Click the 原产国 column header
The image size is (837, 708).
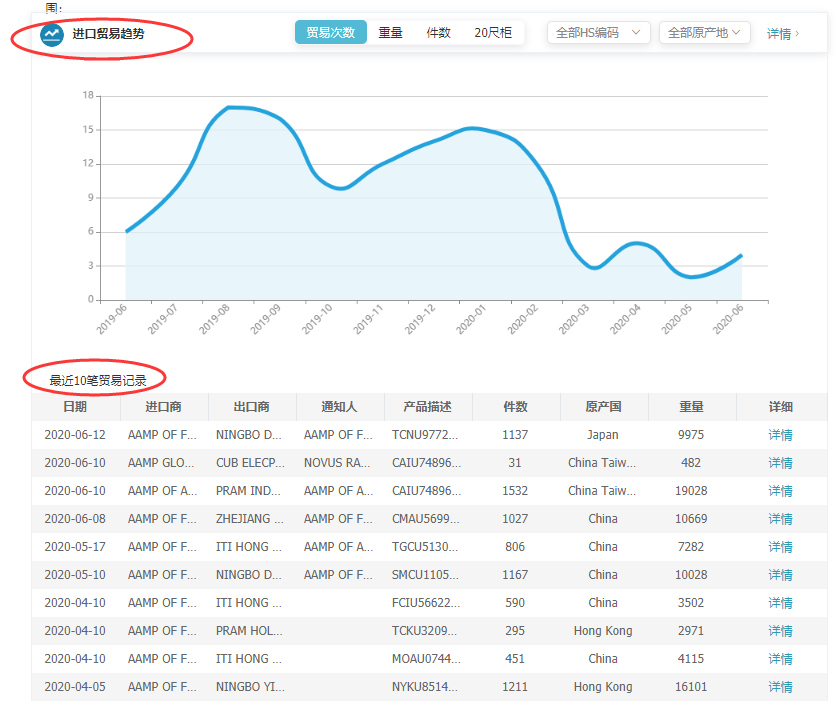tap(603, 407)
